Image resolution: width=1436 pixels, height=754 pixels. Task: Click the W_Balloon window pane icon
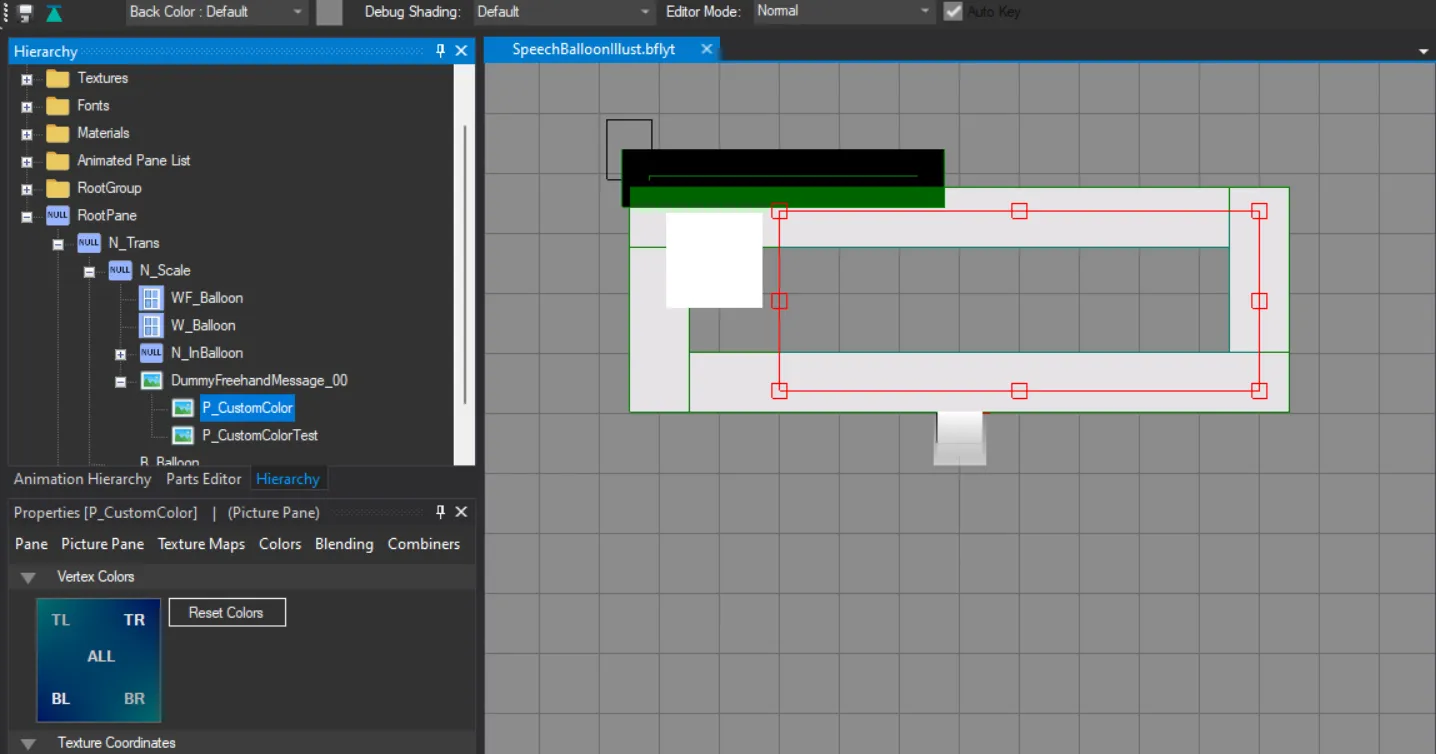[151, 325]
